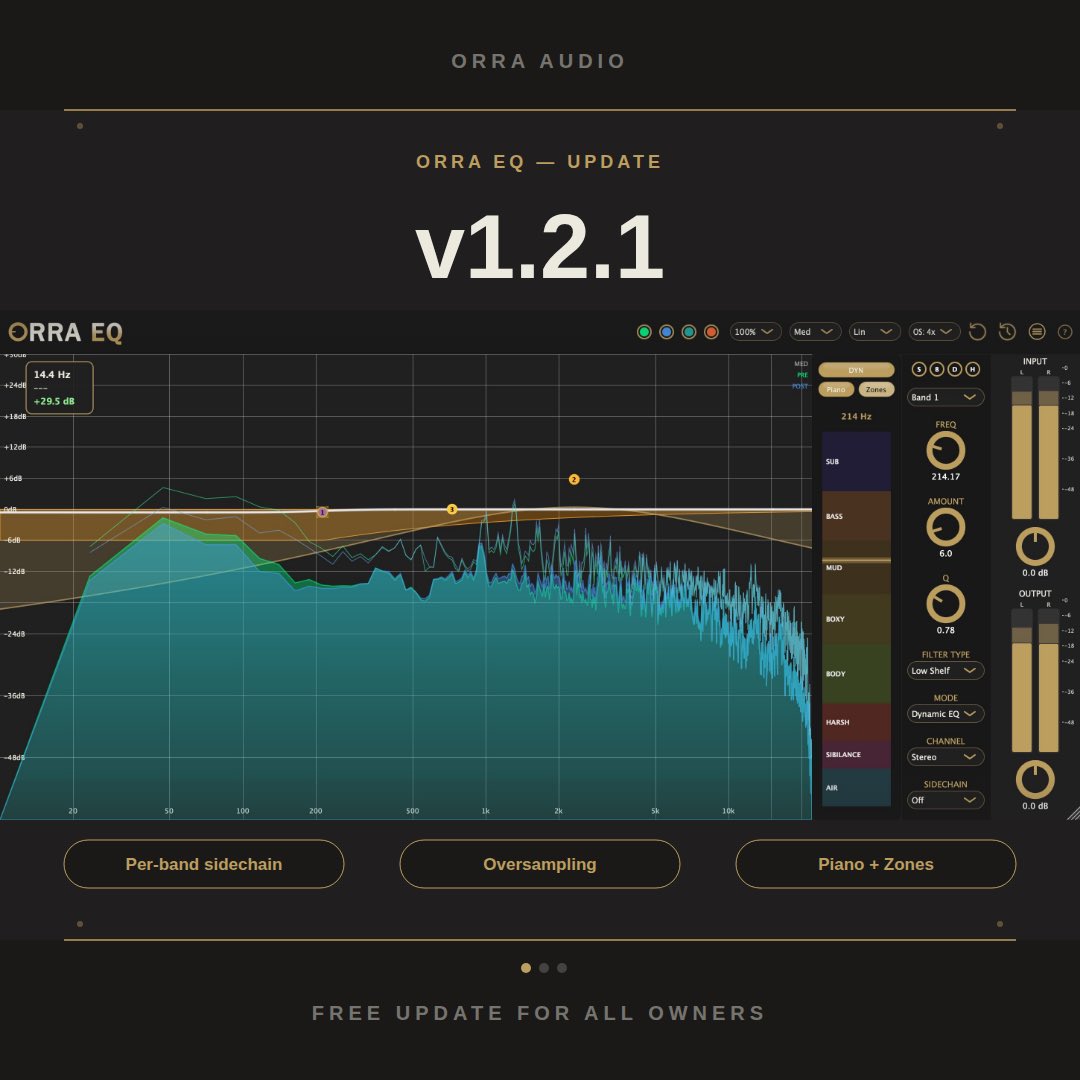Click the OUTPUT gain knob
The image size is (1080, 1080).
(x=1035, y=780)
